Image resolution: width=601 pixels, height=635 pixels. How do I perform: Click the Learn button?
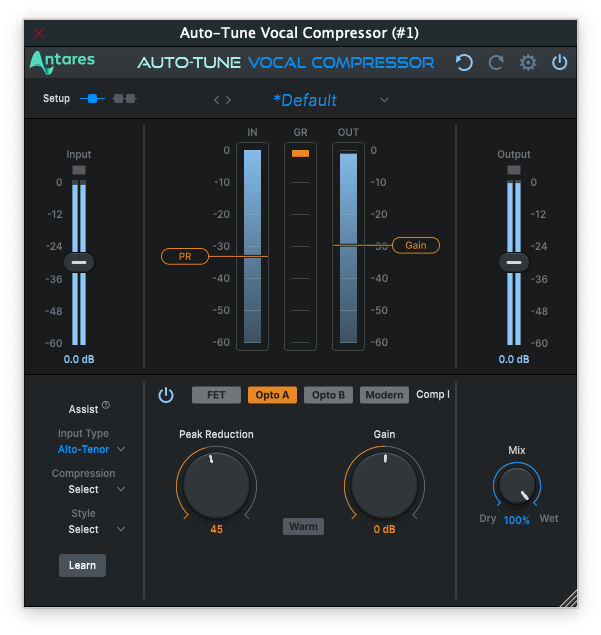pyautogui.click(x=82, y=565)
